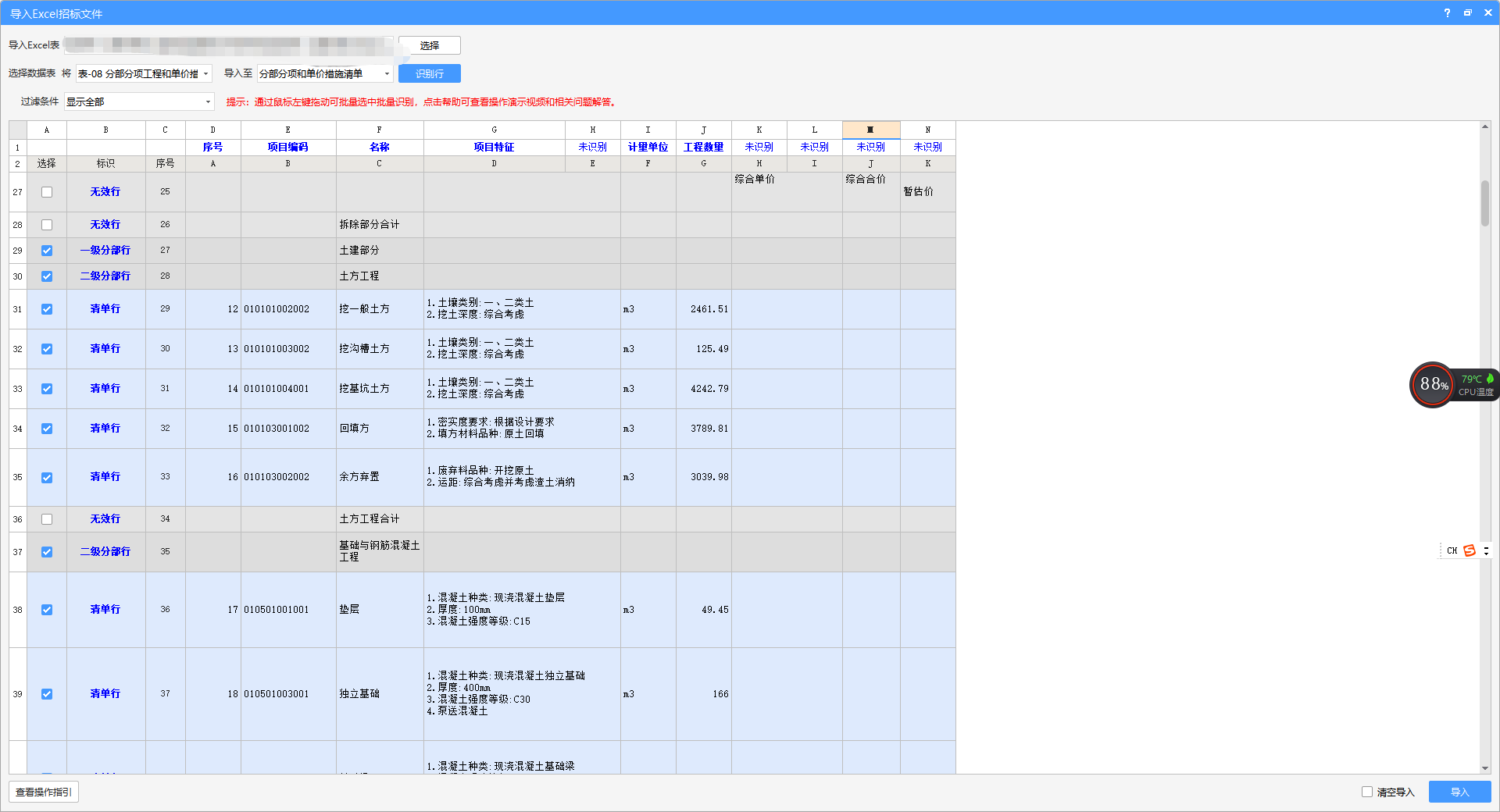Enable the 清空导入 checkbox

(x=1367, y=792)
